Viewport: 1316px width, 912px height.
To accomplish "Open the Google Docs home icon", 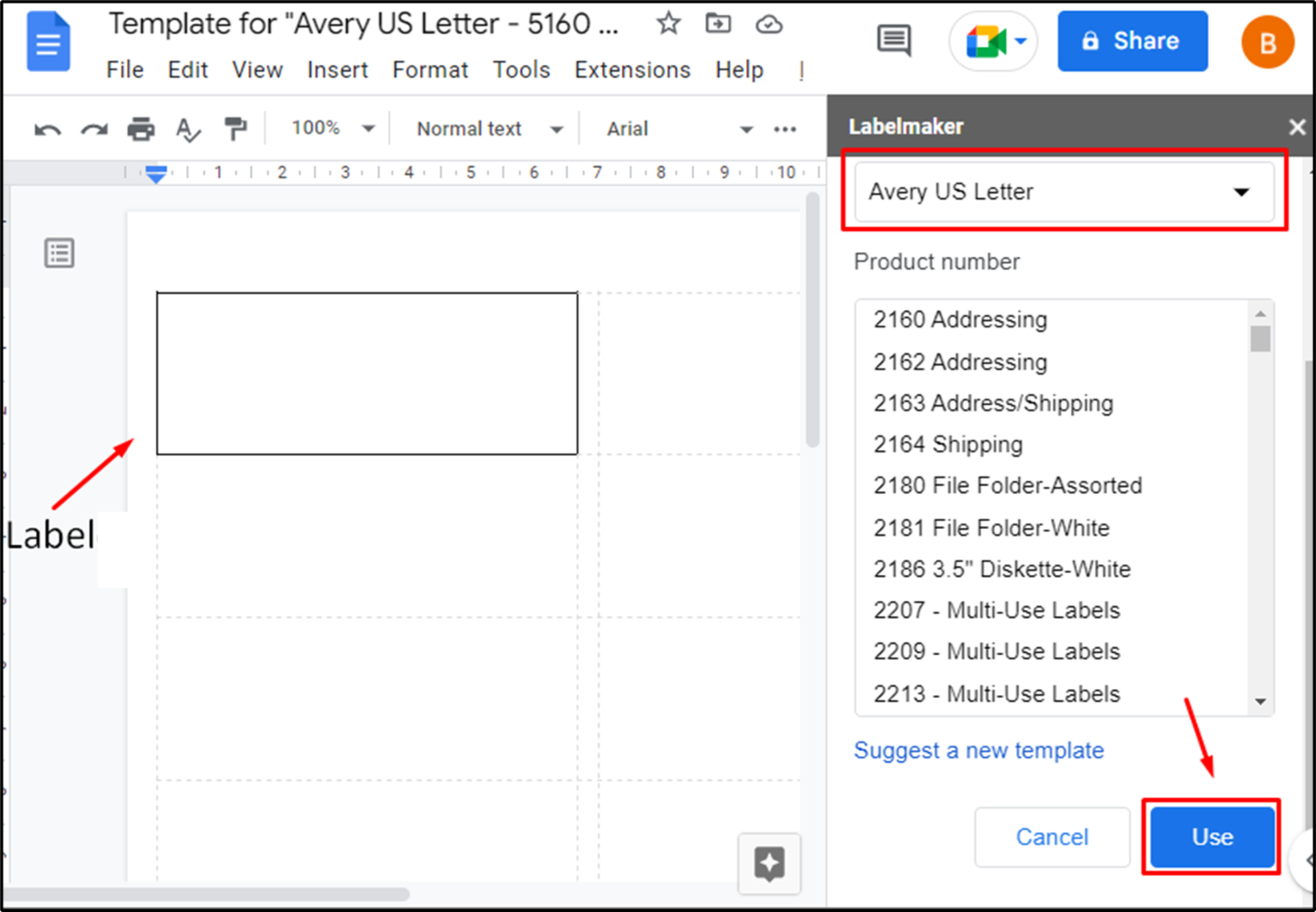I will pos(49,41).
